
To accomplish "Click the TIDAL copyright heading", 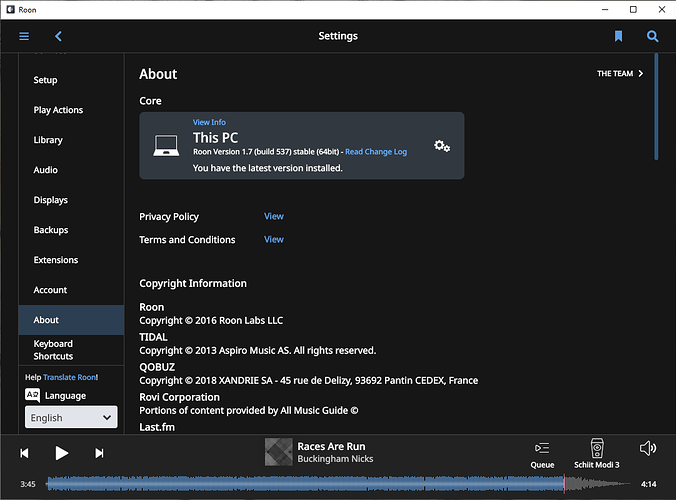I will coord(153,337).
